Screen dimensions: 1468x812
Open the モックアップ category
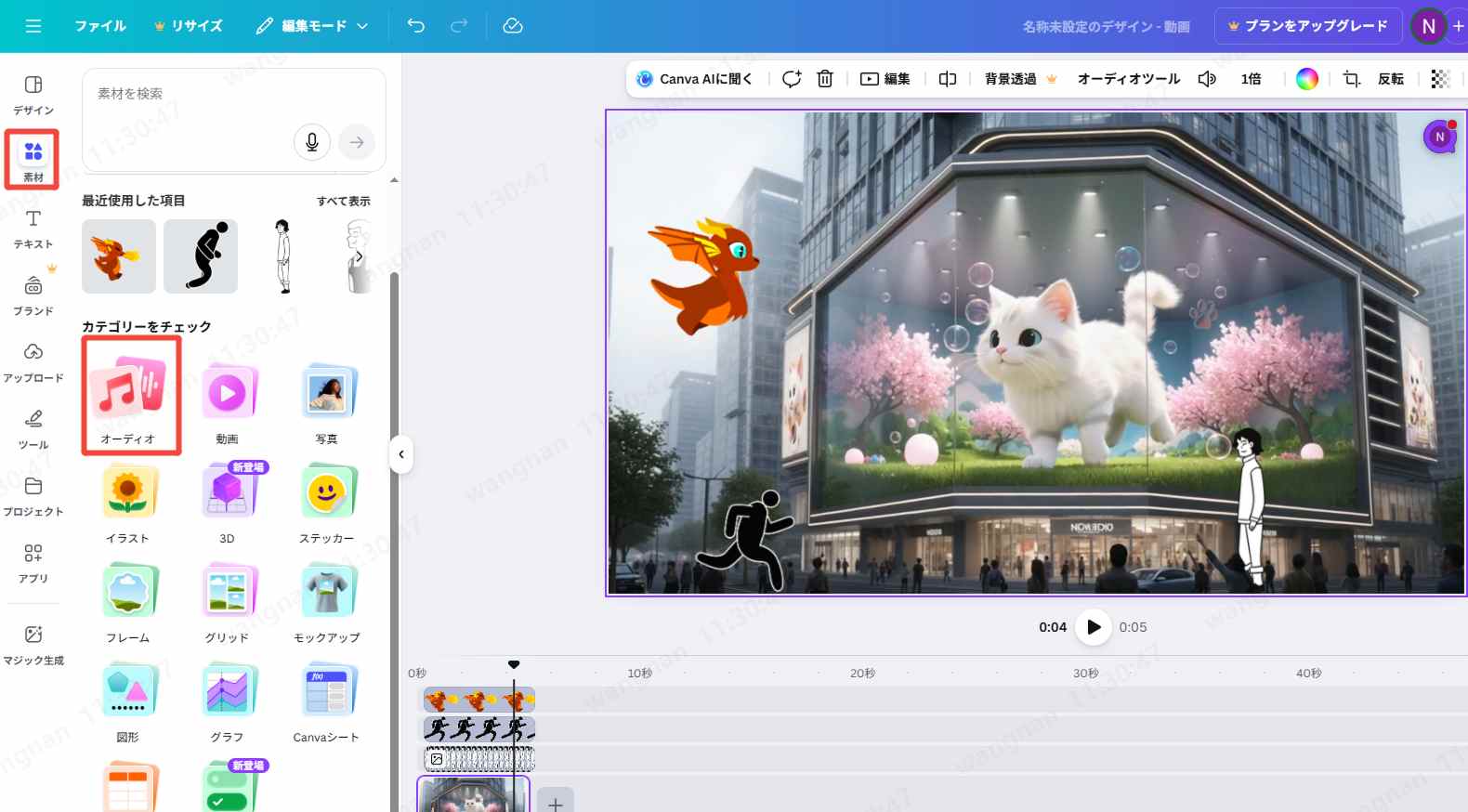tap(326, 603)
